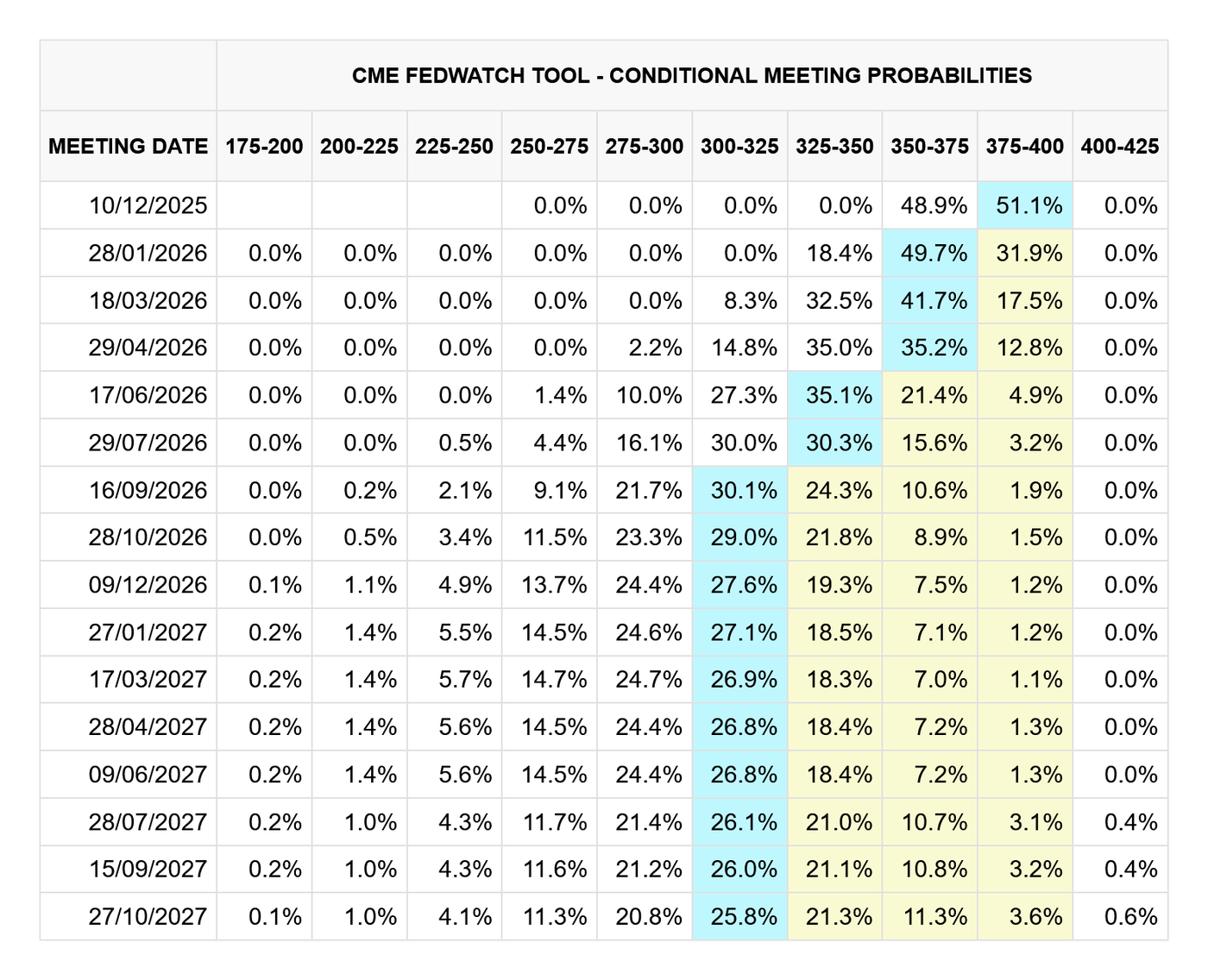The width and height of the screenshot is (1208, 980).
Task: Select the 28/01/2026 meeting date cell
Action: (148, 253)
